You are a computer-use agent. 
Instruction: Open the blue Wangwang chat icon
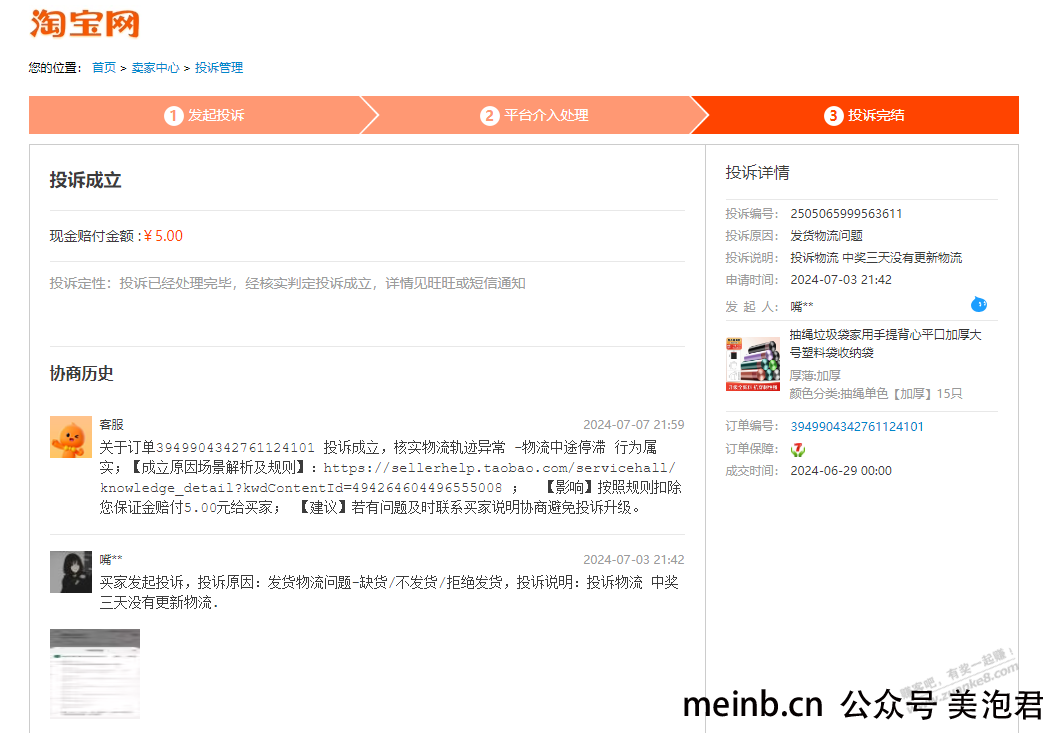[x=978, y=305]
